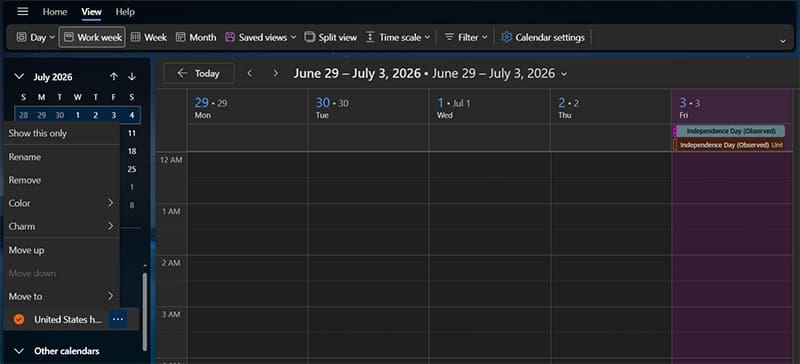Switch to the Home tab
The height and width of the screenshot is (364, 800).
(55, 12)
